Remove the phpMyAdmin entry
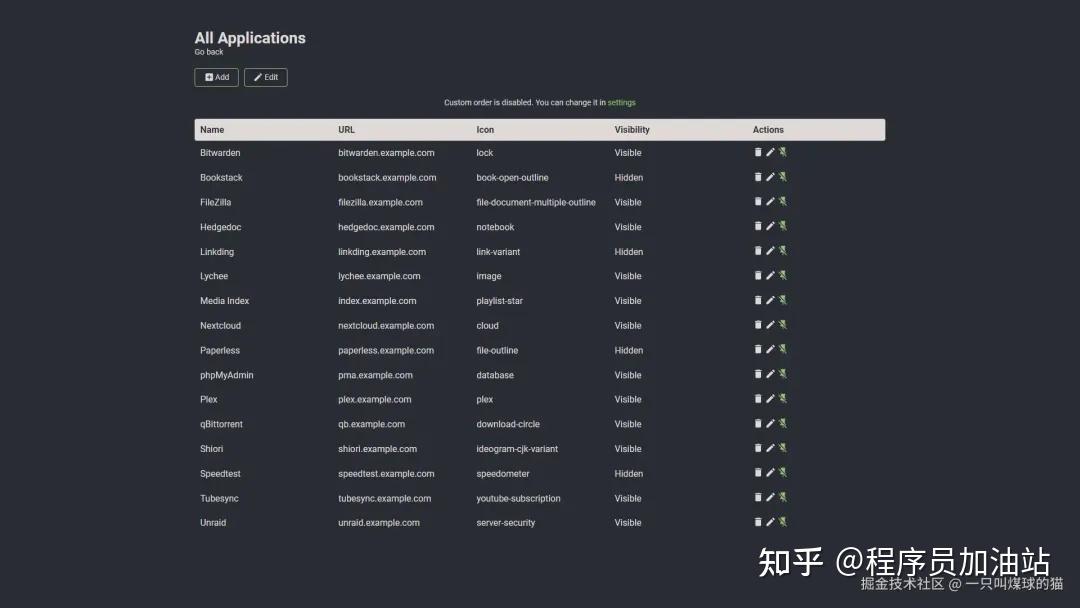The width and height of the screenshot is (1080, 608). (x=758, y=374)
